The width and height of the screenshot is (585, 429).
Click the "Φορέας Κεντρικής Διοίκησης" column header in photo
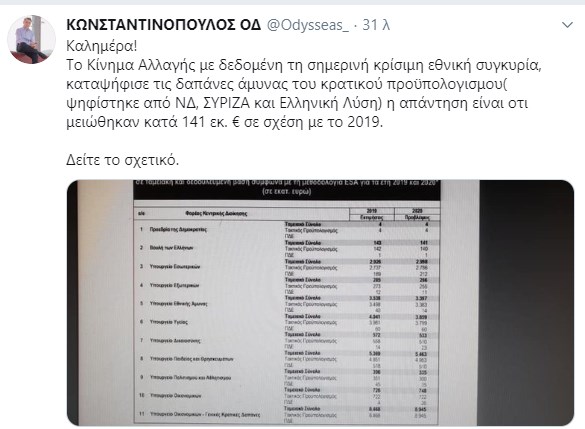pos(216,213)
